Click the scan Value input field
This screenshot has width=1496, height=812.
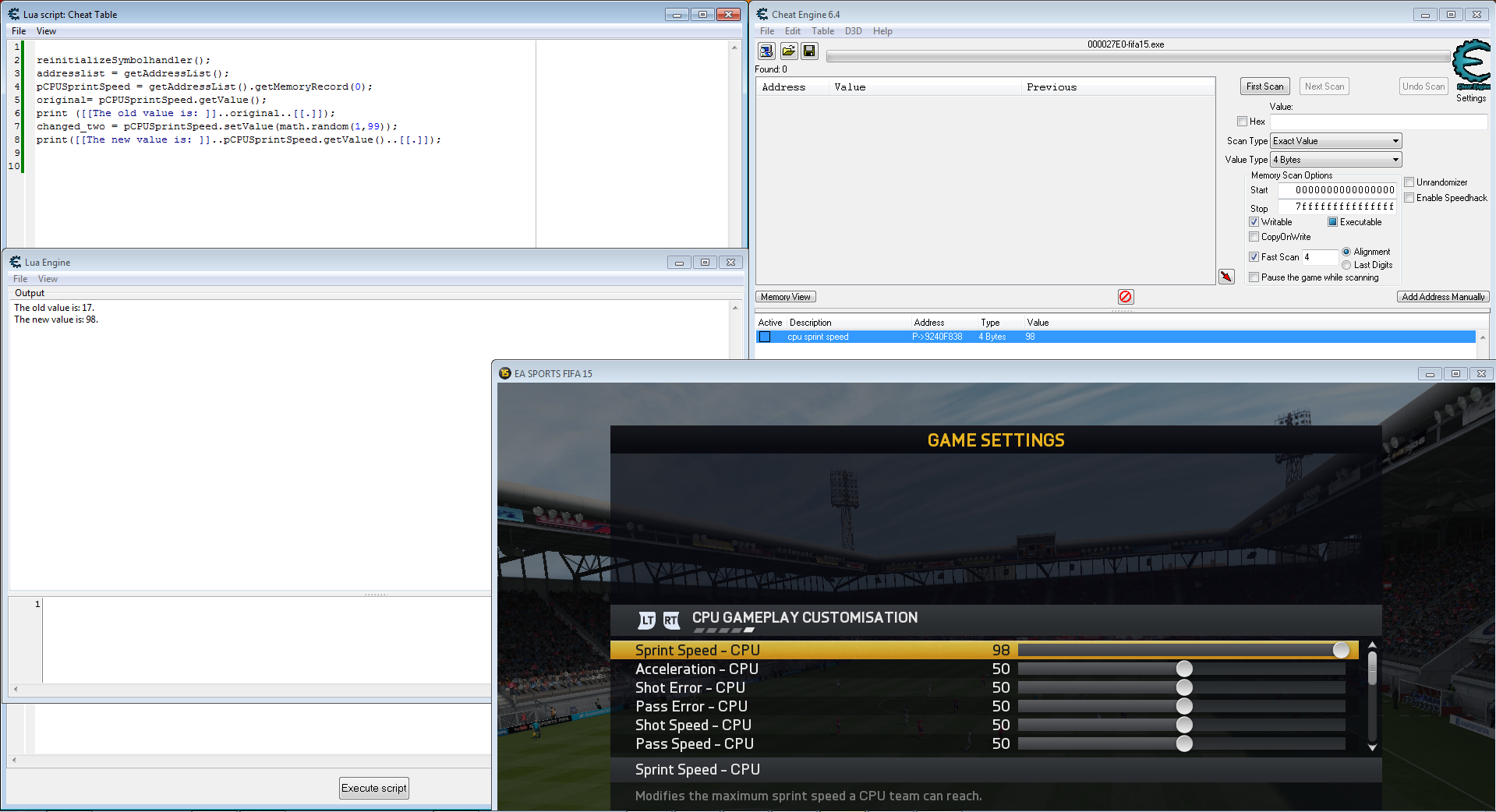pyautogui.click(x=1378, y=122)
